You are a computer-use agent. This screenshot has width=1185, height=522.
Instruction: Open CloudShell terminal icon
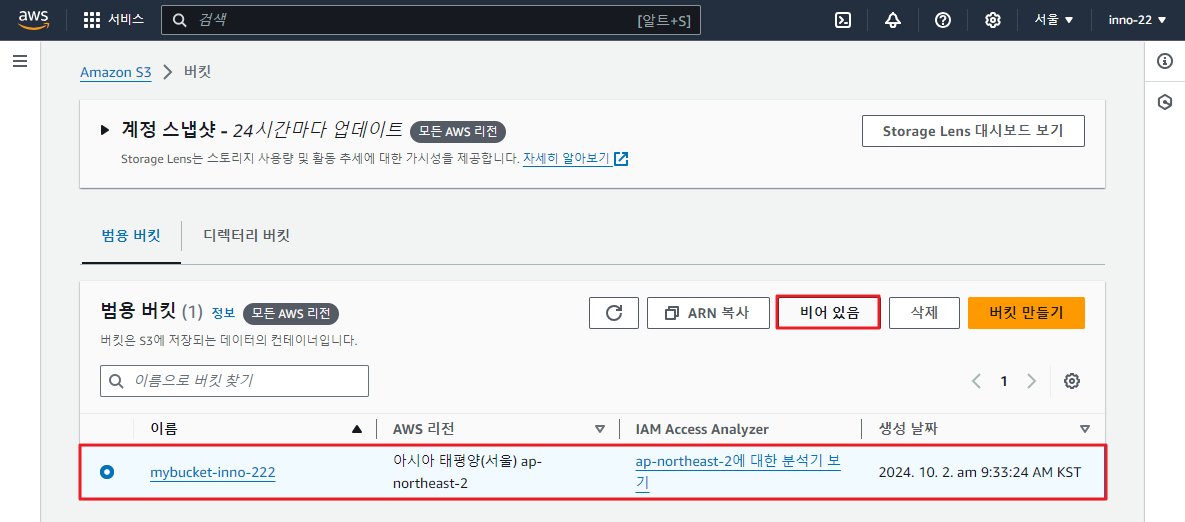[x=843, y=20]
